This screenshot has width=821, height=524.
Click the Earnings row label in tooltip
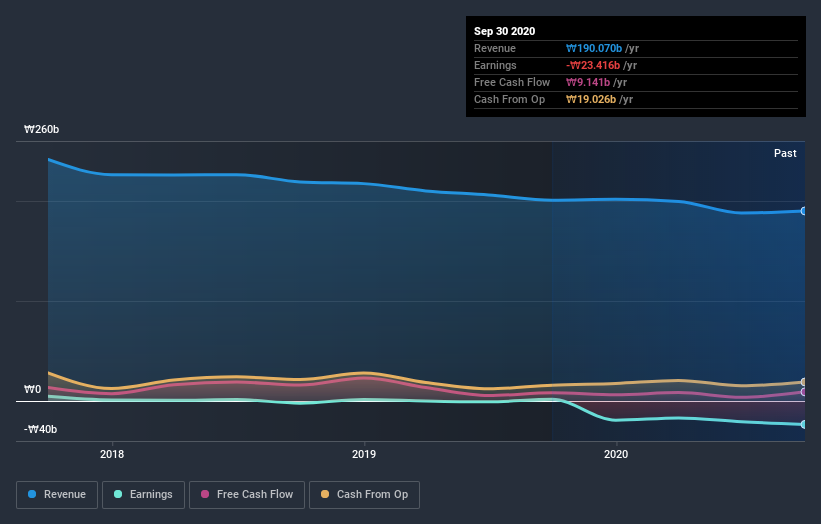[495, 65]
